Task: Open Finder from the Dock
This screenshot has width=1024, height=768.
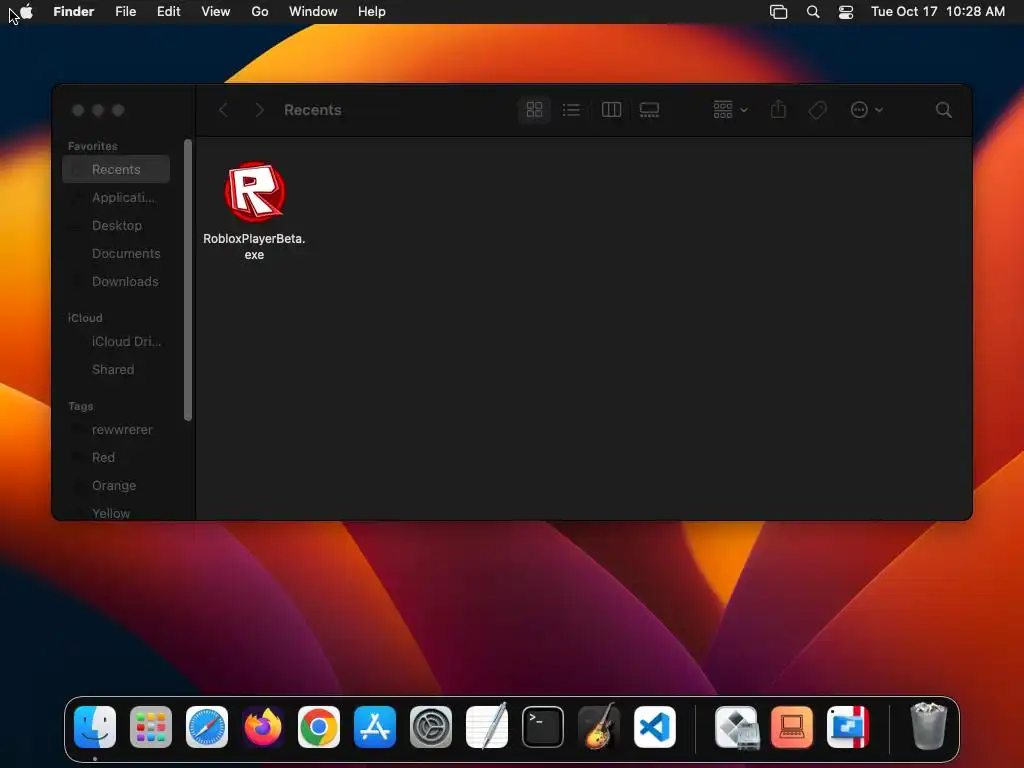Action: click(x=95, y=727)
